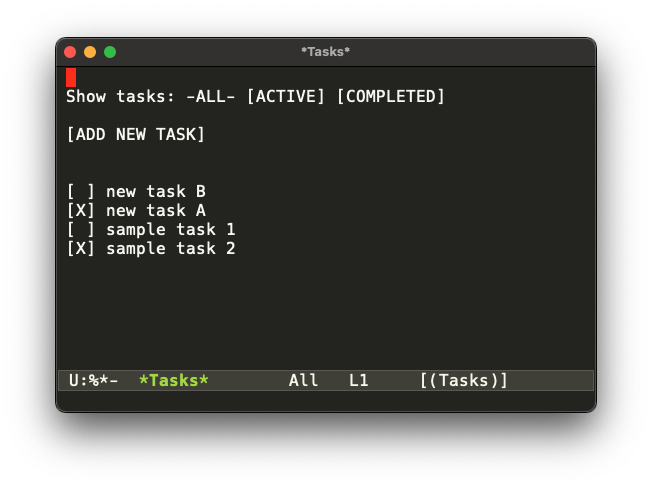Click the *Tasks* buffer name in mode line
Image resolution: width=652 pixels, height=486 pixels.
pyautogui.click(x=174, y=381)
